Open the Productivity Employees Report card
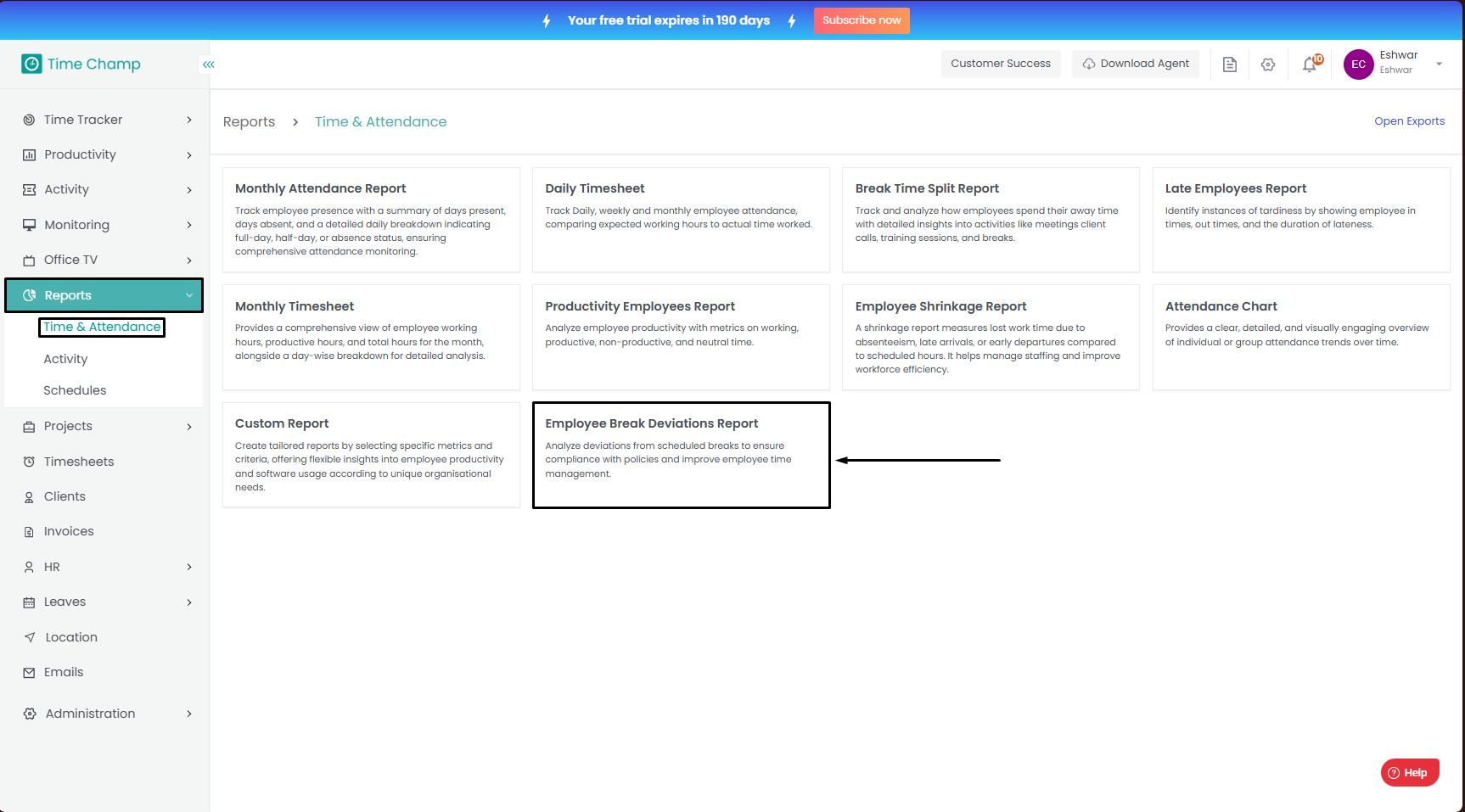This screenshot has width=1465, height=812. [x=681, y=338]
